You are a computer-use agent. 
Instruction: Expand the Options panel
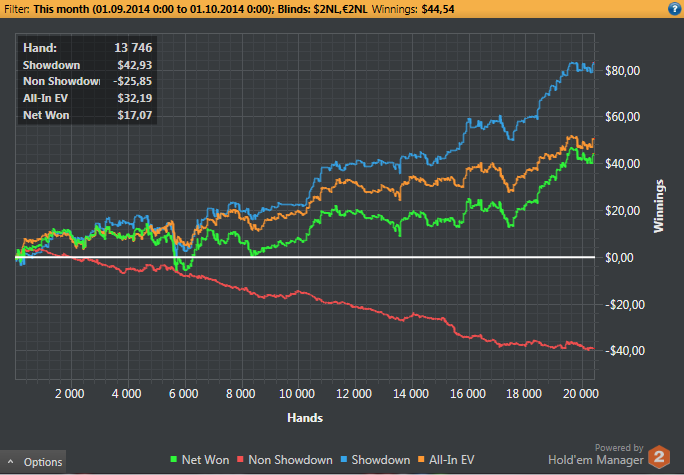33,462
